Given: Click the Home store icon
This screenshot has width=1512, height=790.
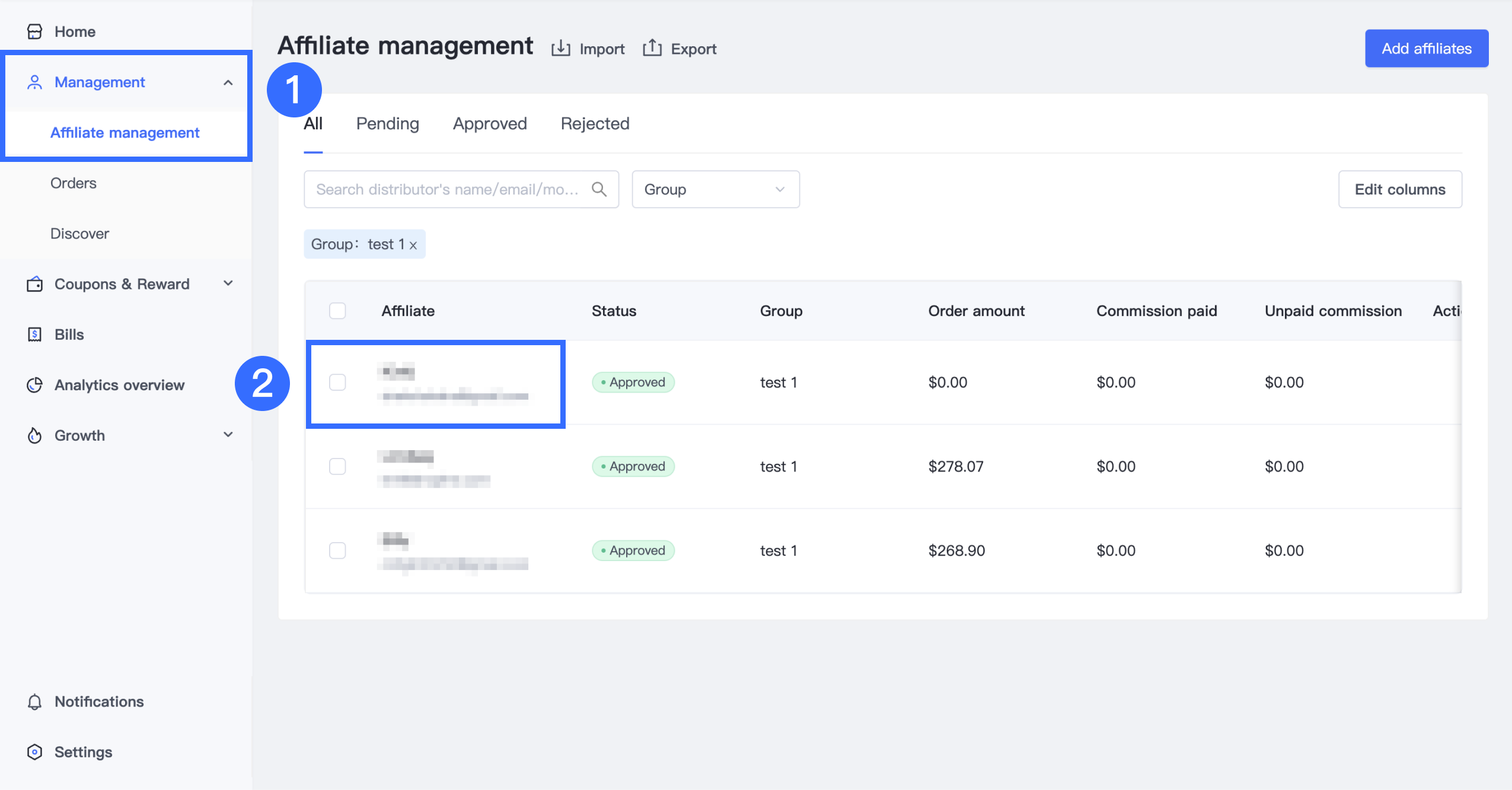Looking at the screenshot, I should [34, 31].
